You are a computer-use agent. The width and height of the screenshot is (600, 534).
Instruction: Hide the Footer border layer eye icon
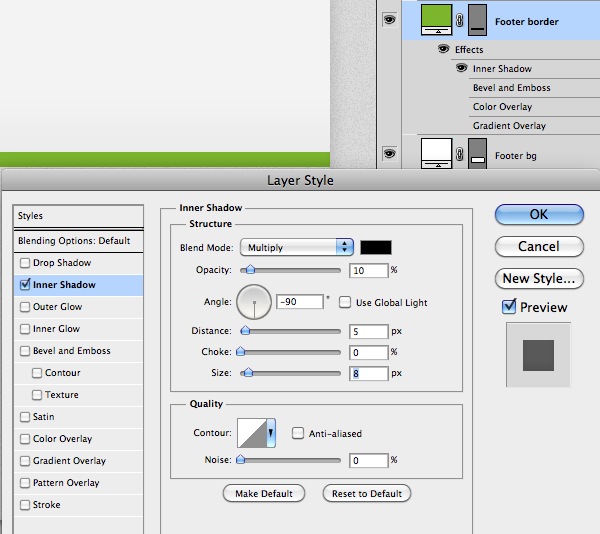(389, 20)
